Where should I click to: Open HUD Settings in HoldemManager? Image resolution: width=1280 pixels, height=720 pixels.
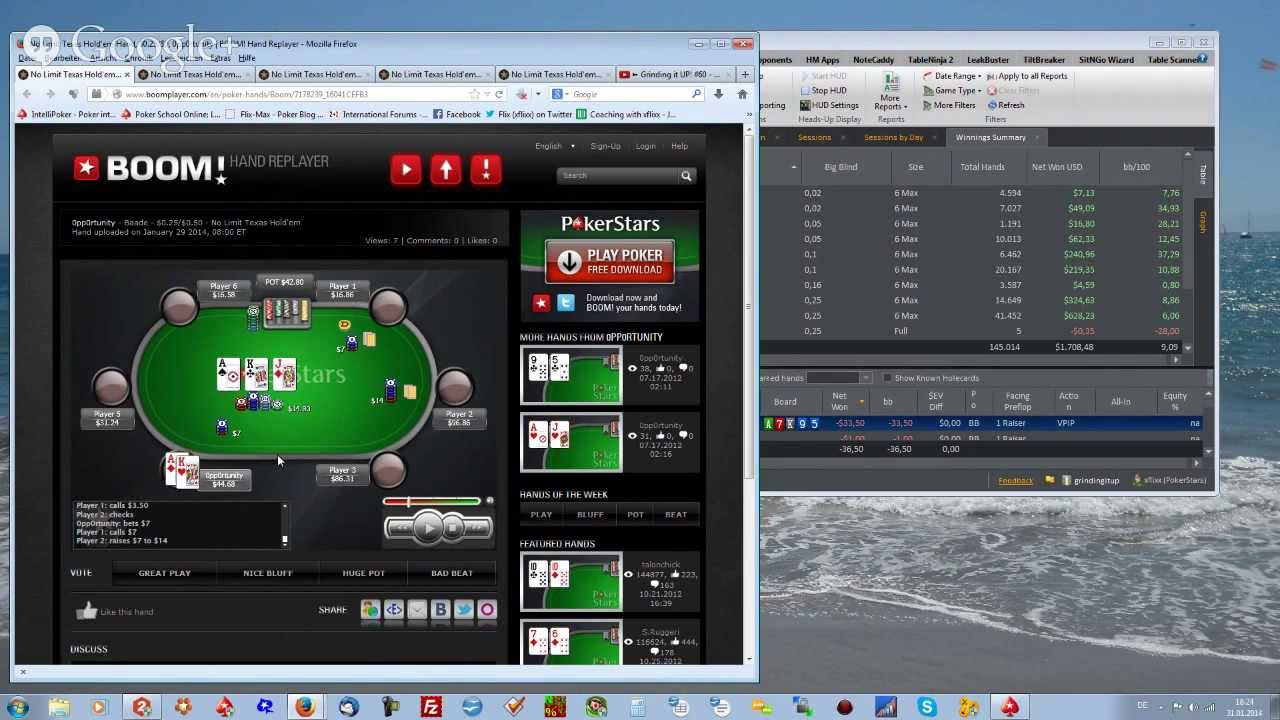point(829,105)
